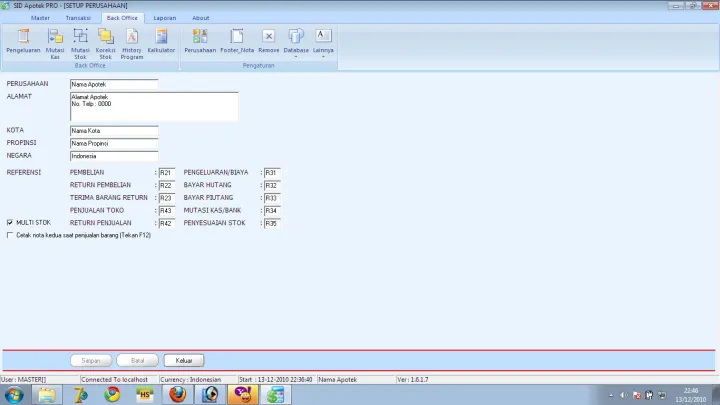Click the KOTA input field

[114, 131]
